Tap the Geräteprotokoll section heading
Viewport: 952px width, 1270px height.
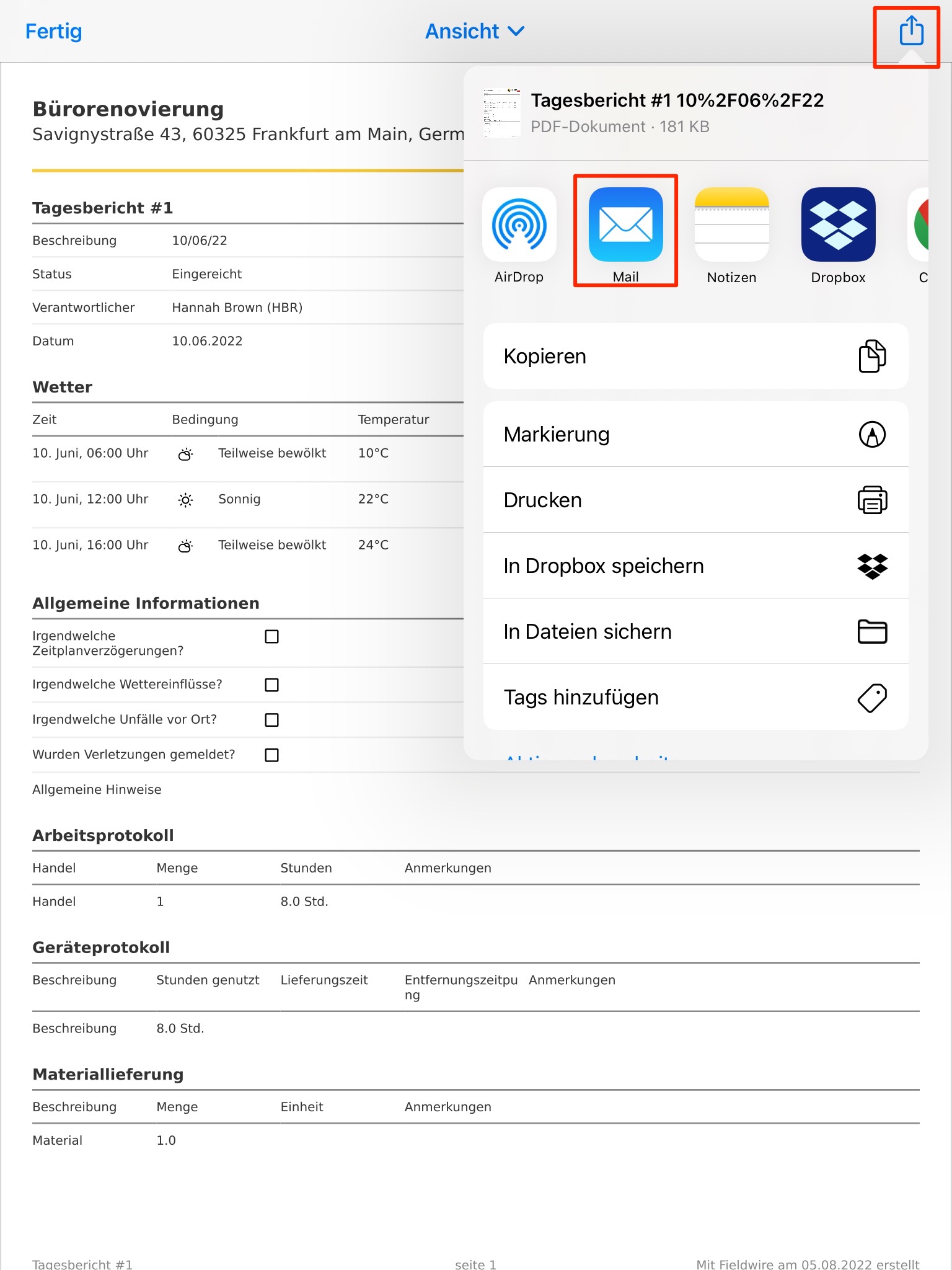[101, 947]
